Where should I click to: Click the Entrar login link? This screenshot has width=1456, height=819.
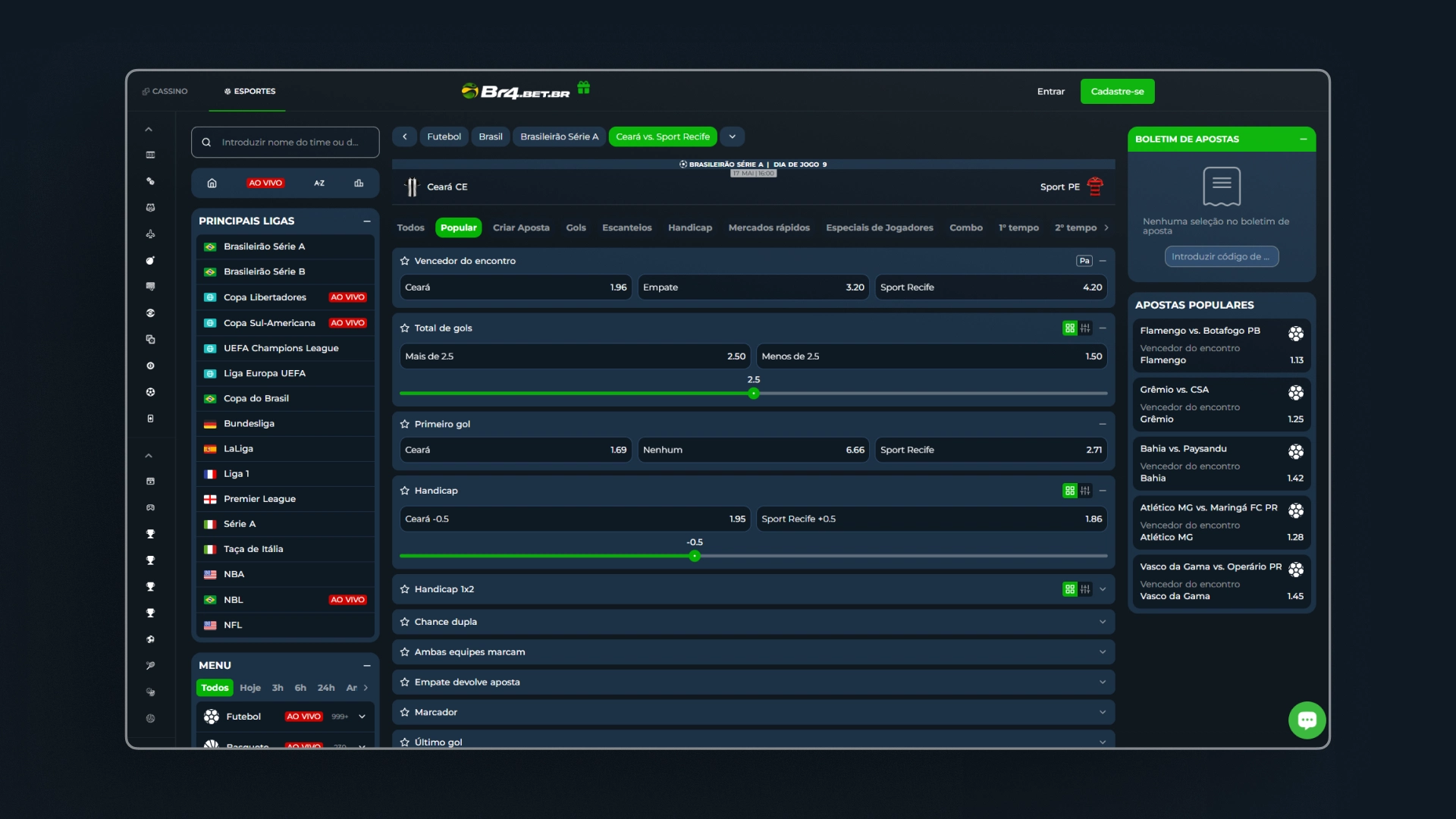point(1051,91)
